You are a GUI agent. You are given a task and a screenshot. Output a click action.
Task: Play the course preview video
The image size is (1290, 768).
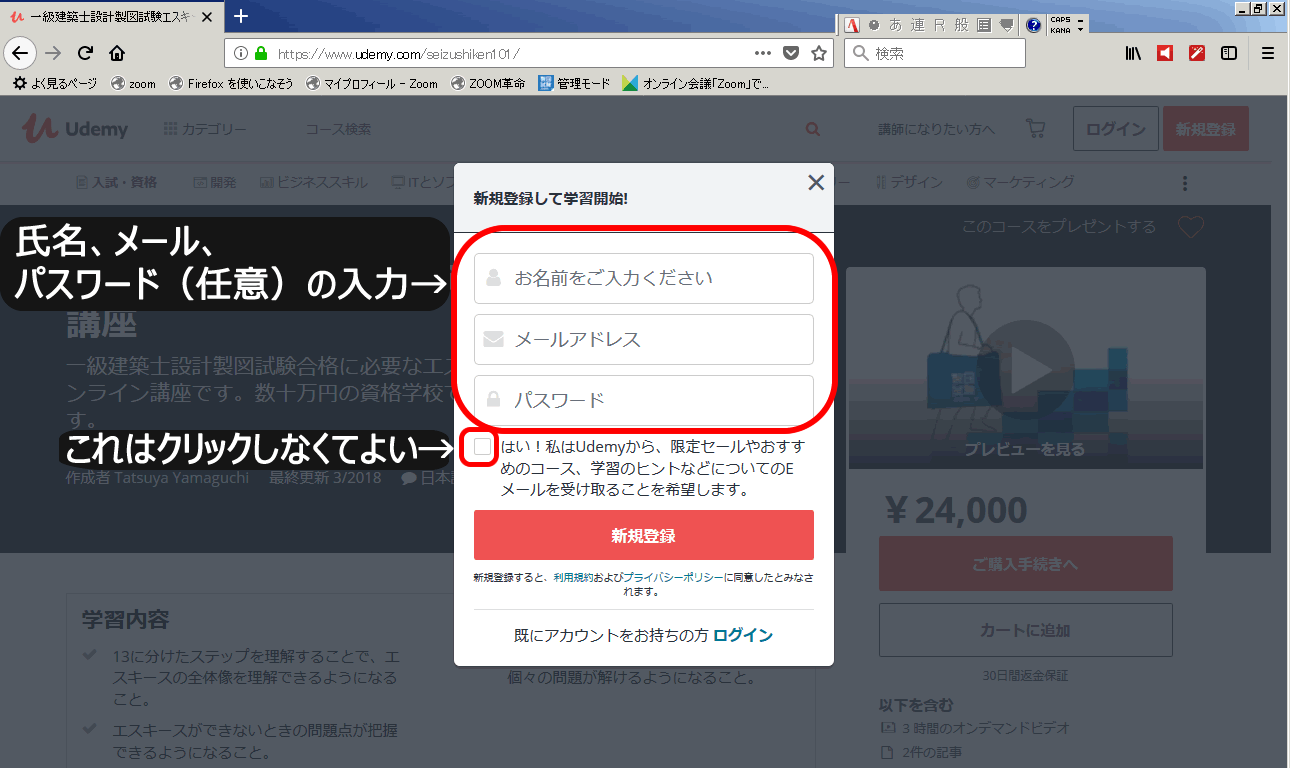click(x=1025, y=369)
